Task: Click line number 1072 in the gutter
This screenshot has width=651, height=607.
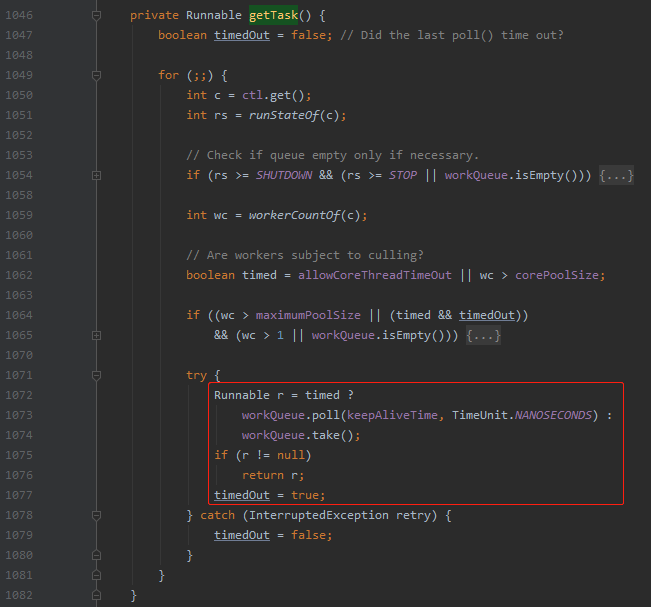Action: coord(19,395)
